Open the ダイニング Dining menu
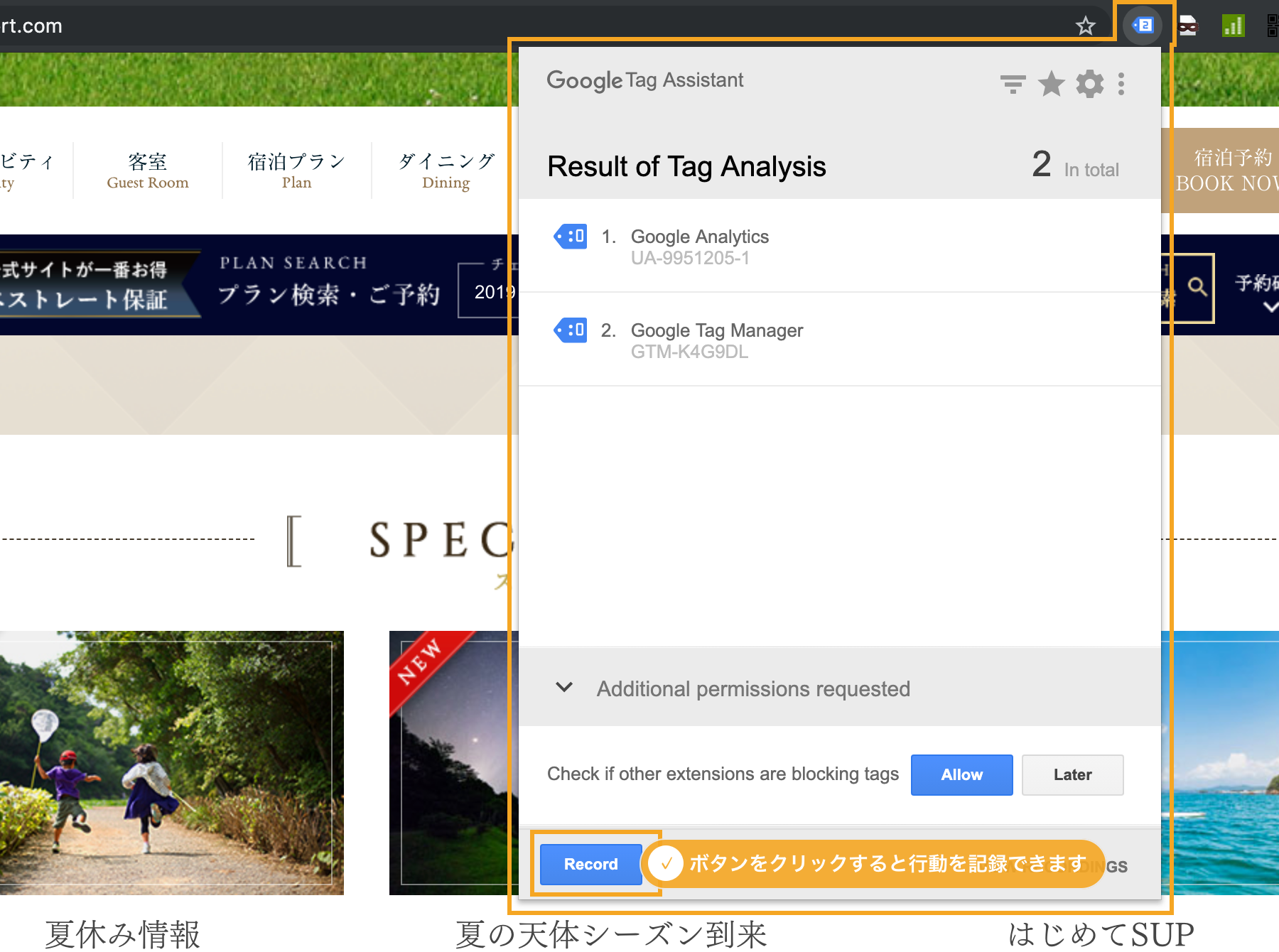The width and height of the screenshot is (1279, 952). [x=446, y=171]
